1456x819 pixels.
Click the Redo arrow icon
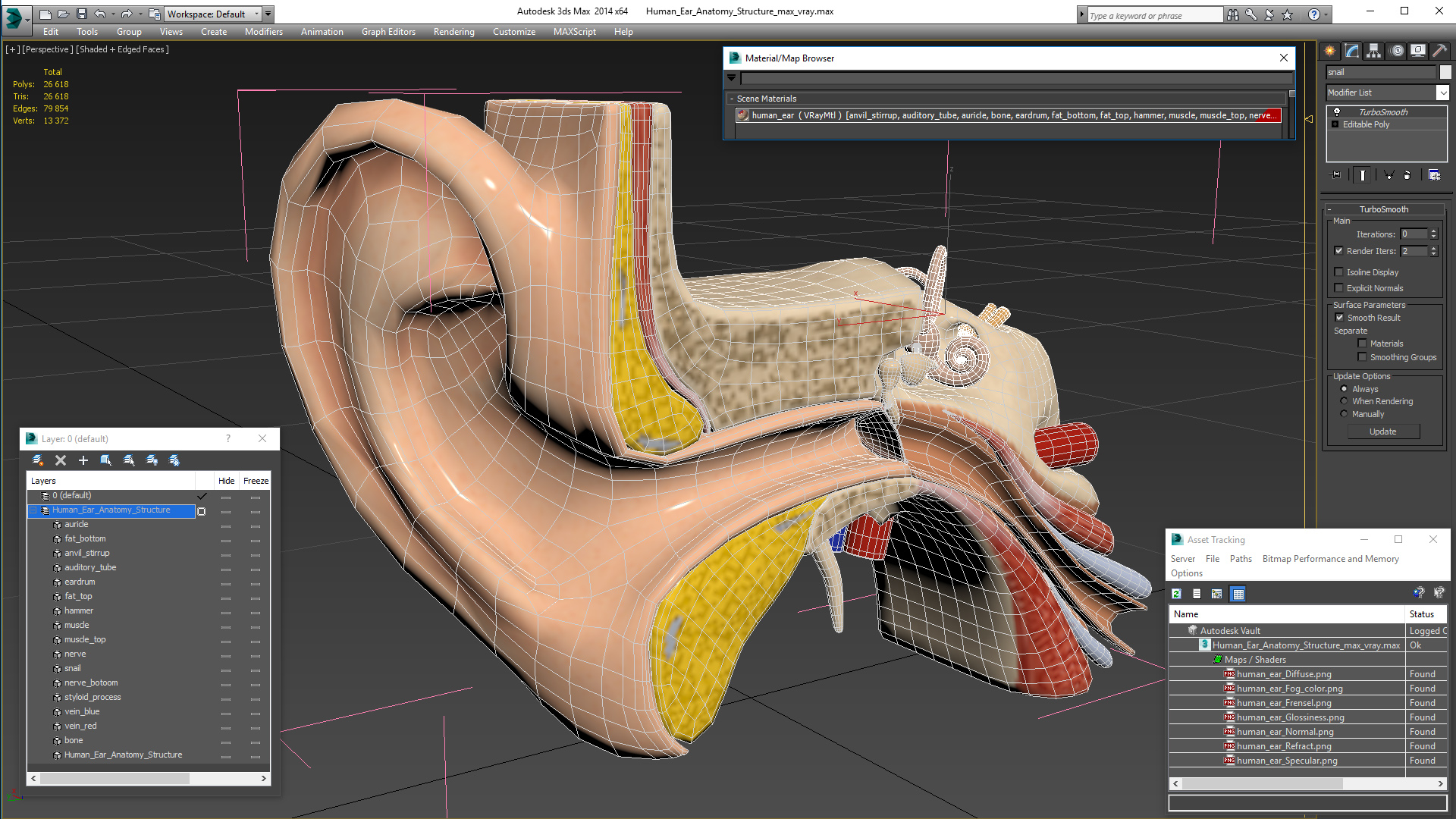pyautogui.click(x=127, y=14)
